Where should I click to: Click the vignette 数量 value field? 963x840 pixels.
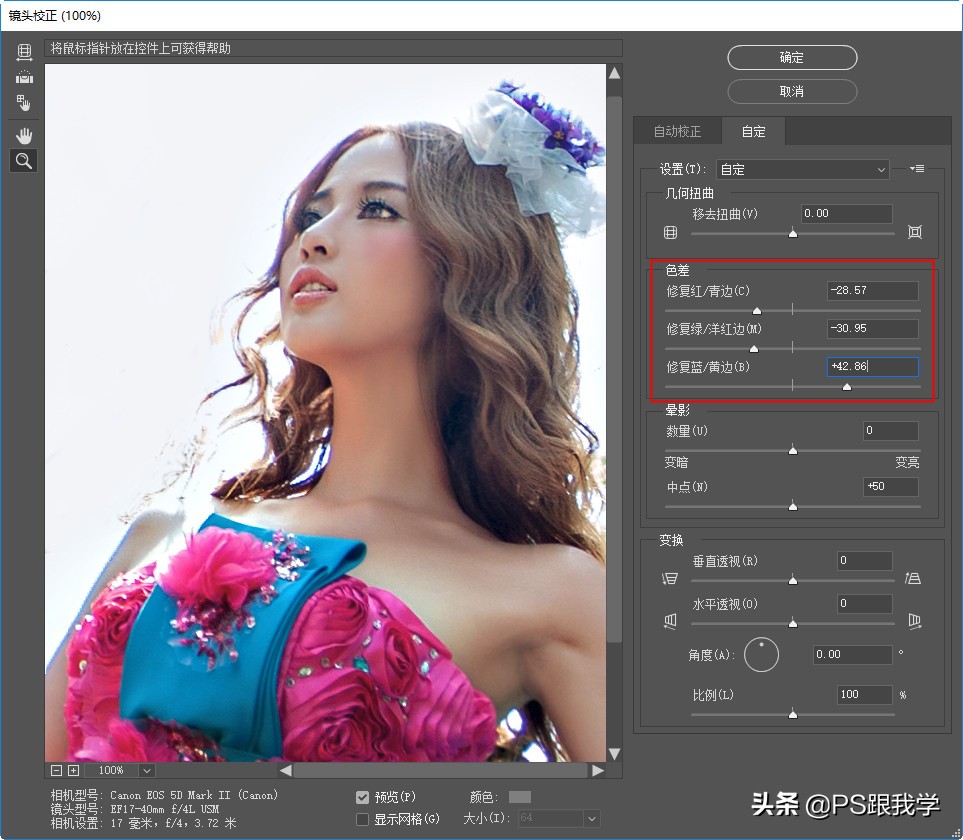tap(891, 430)
